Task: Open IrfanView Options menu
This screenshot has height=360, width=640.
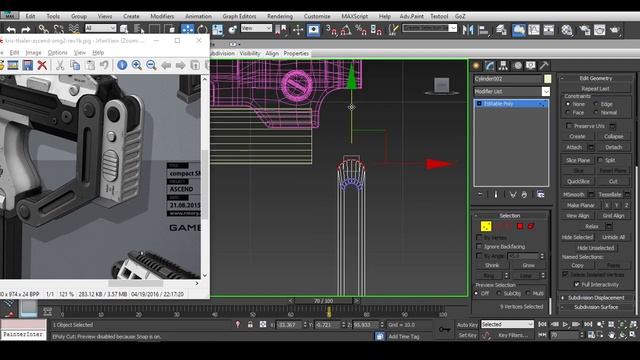Action: [x=58, y=53]
